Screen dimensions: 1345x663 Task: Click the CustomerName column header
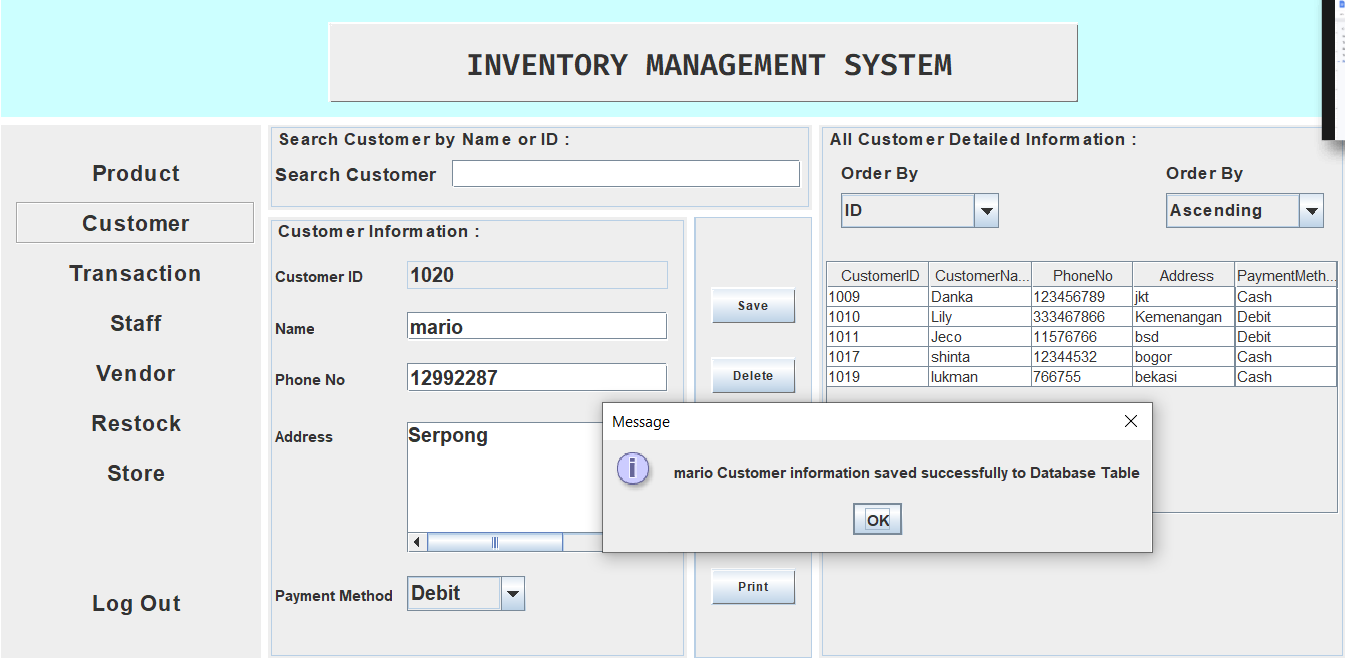coord(980,275)
